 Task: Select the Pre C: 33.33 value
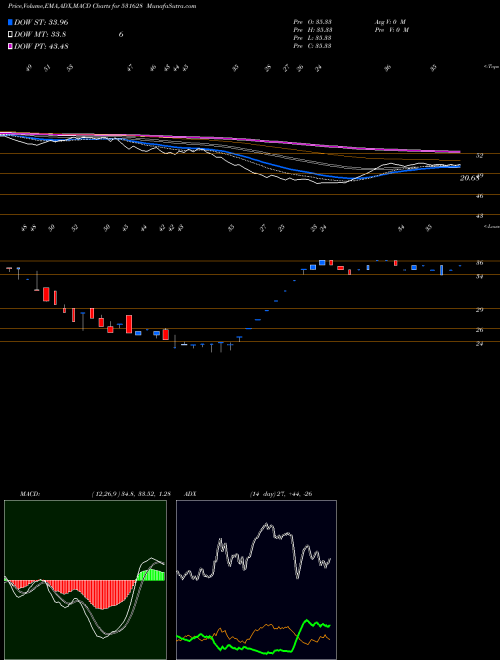point(313,46)
